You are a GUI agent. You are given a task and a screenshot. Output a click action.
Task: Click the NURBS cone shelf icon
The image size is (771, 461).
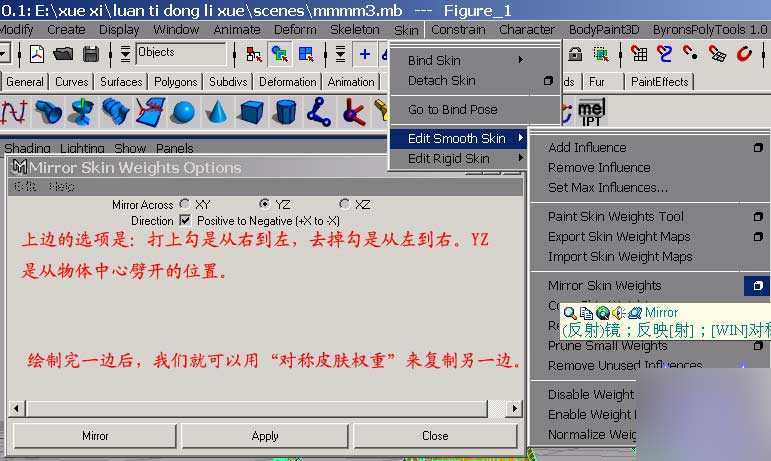(217, 112)
